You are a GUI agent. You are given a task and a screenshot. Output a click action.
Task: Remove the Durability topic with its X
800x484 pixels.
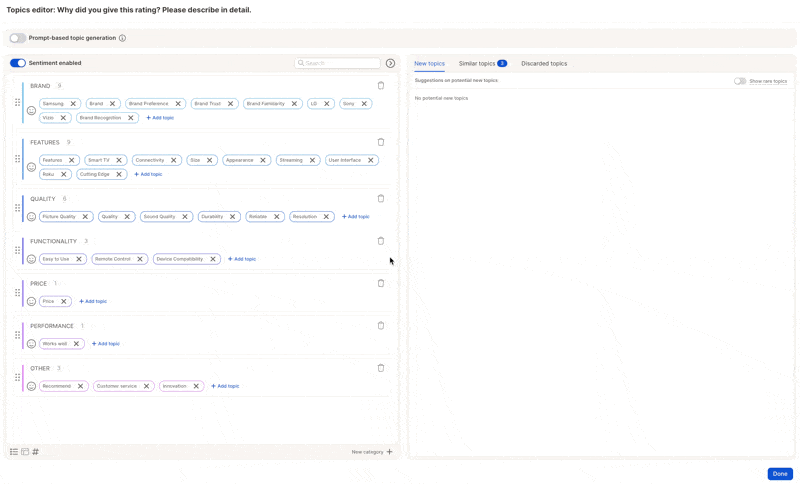click(232, 217)
